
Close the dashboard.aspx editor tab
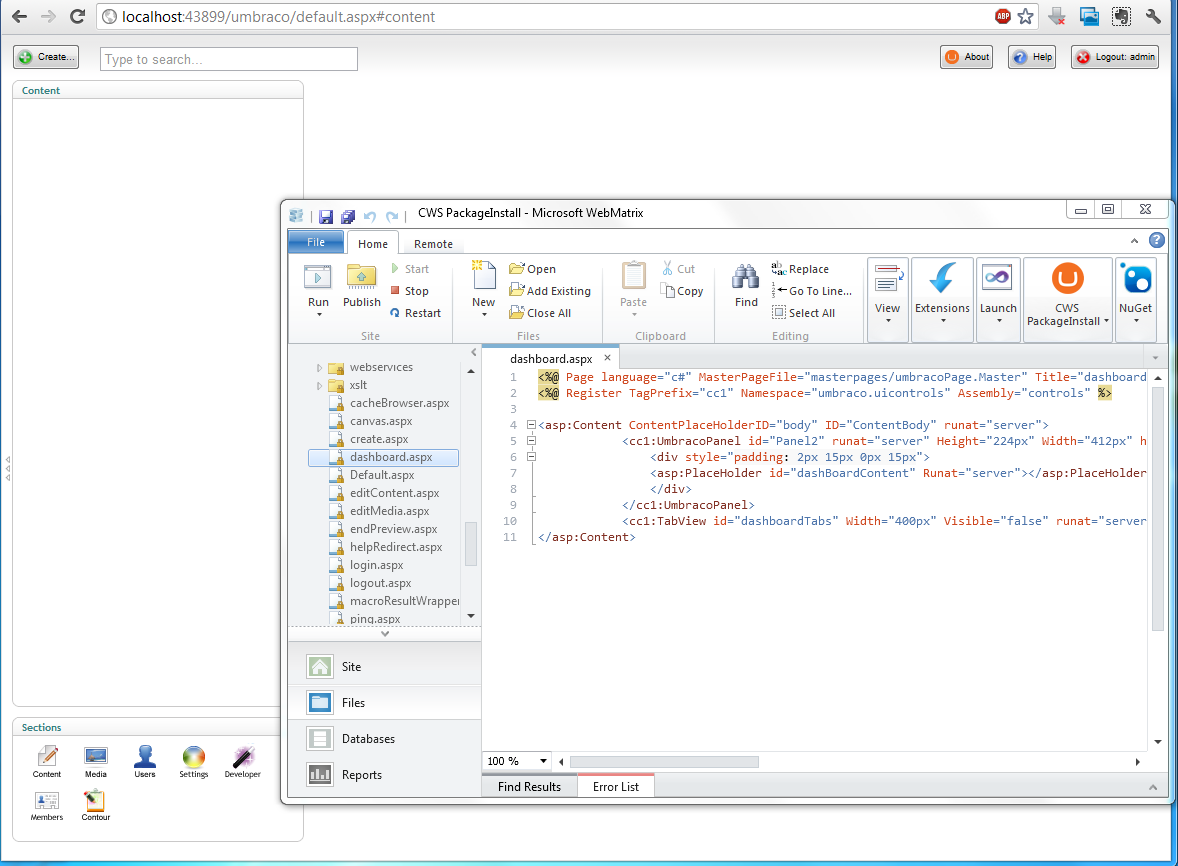pos(607,358)
